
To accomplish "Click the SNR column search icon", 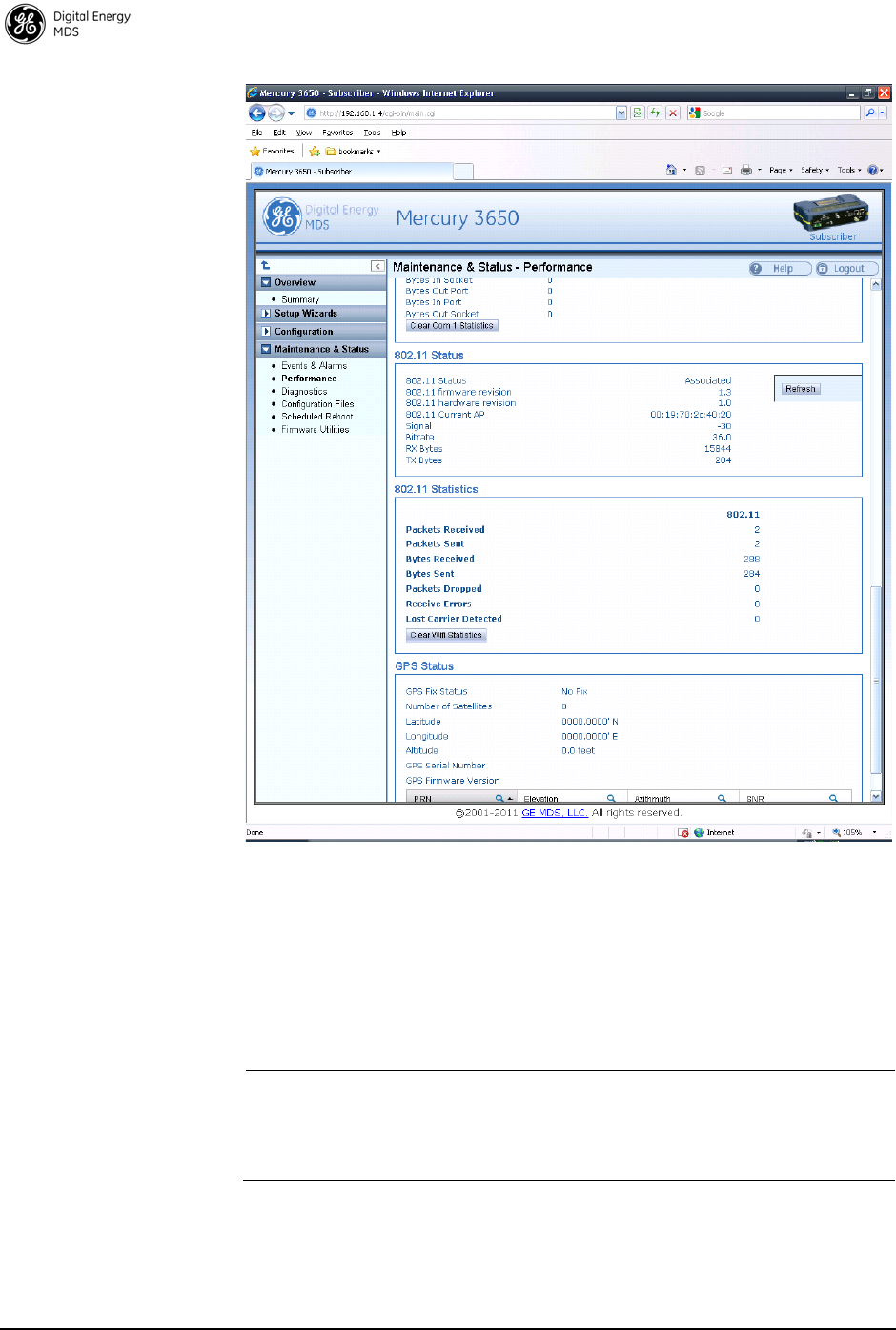I will (x=833, y=798).
